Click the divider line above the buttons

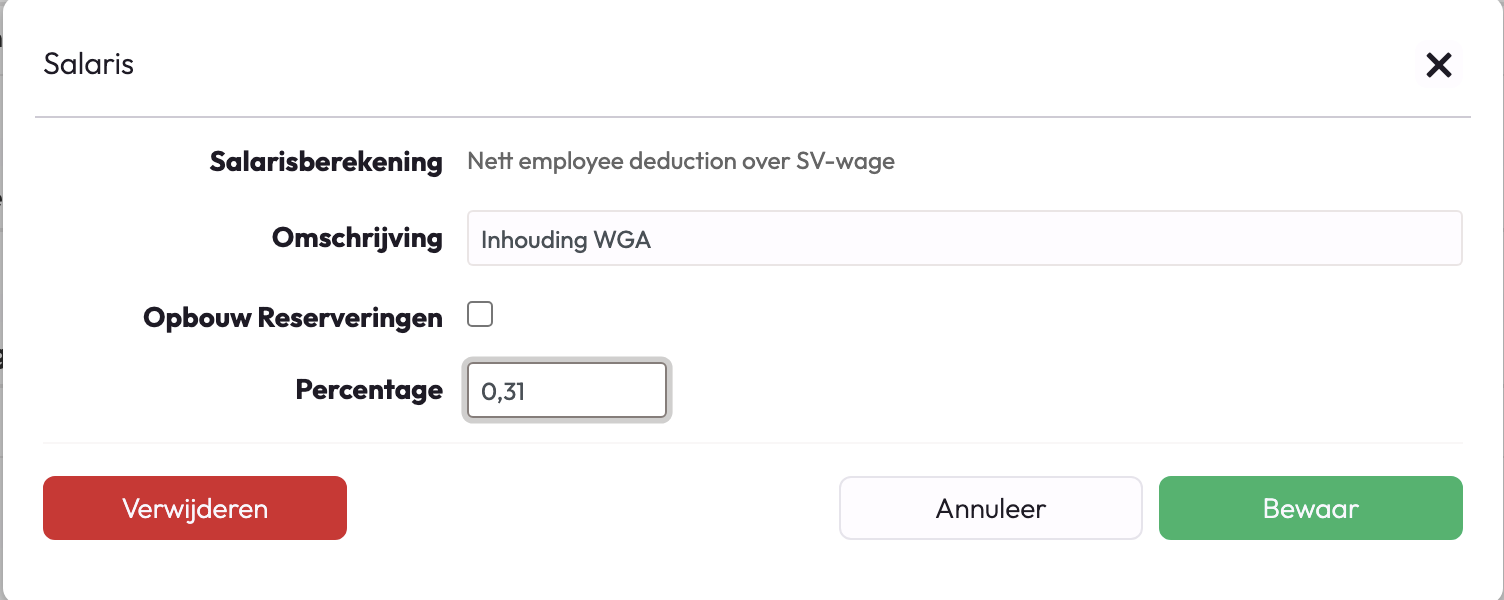pyautogui.click(x=752, y=442)
